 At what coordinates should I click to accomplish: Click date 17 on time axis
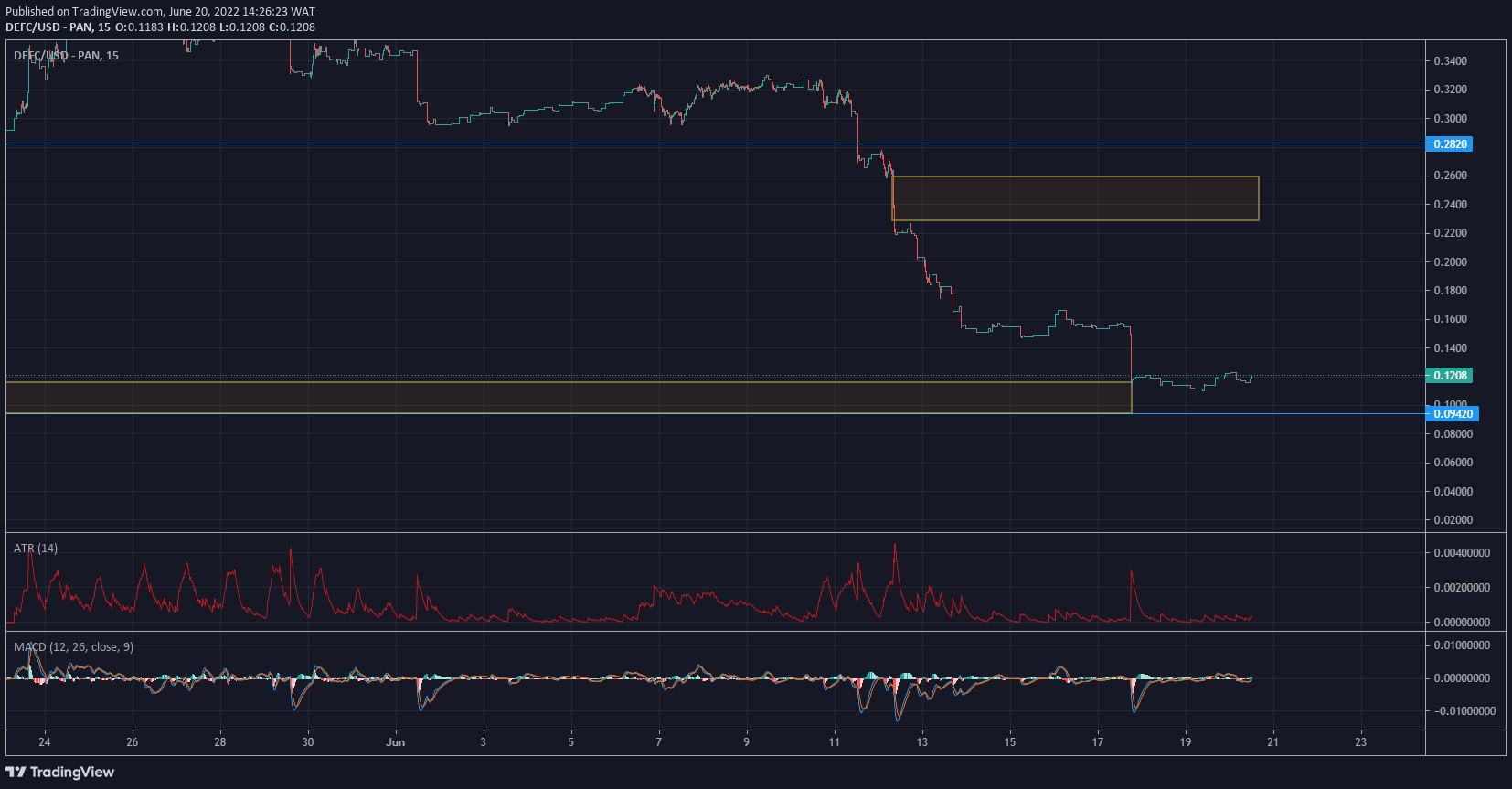[x=1098, y=742]
